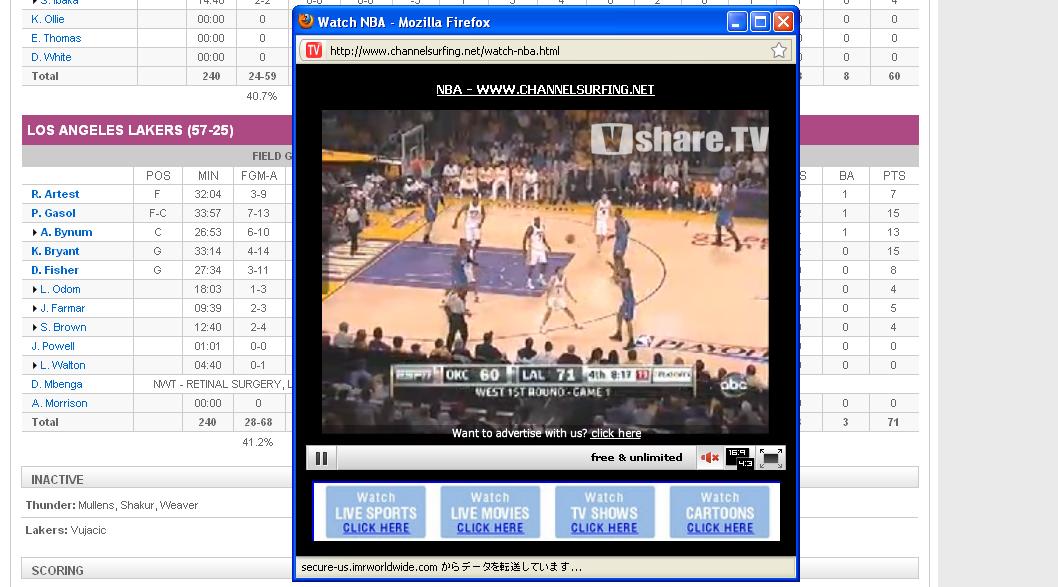Click the Lakers field goal percentage 41.2%
The width and height of the screenshot is (1058, 587).
pyautogui.click(x=258, y=442)
